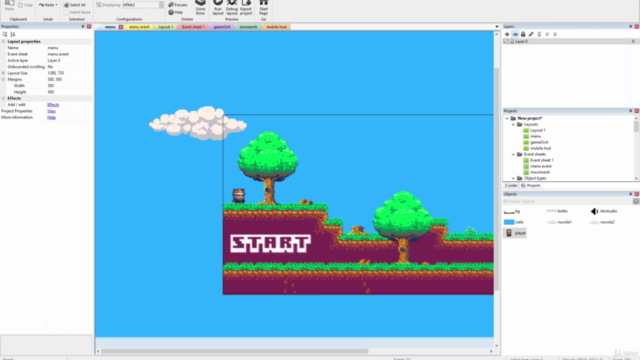Open the Start Page
Viewport: 640px width, 360px height.
click(x=264, y=8)
